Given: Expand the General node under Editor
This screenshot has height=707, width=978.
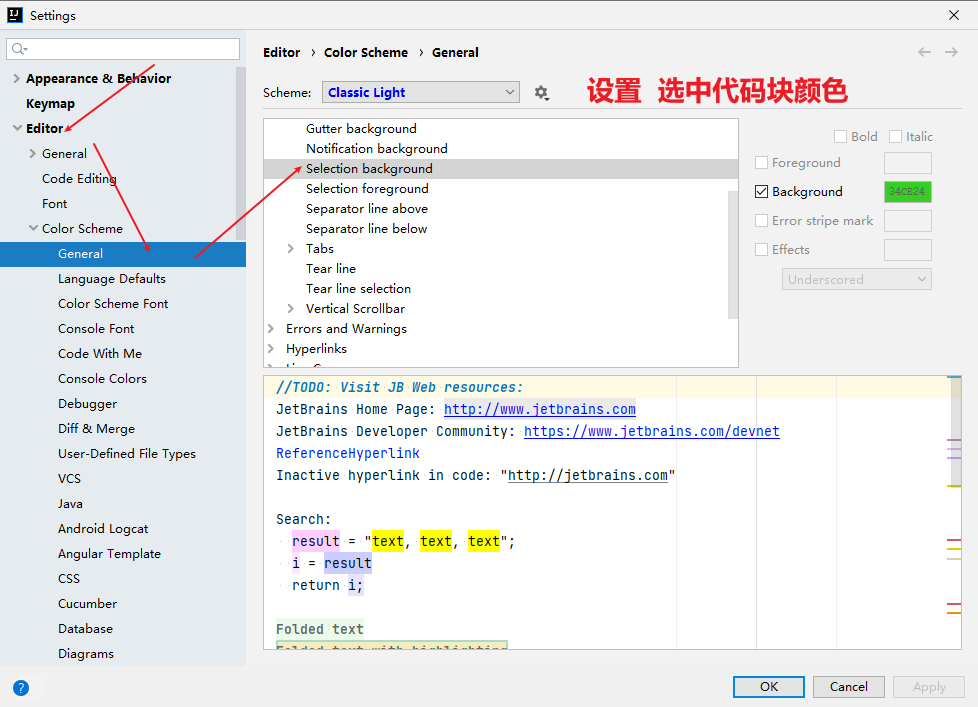Looking at the screenshot, I should point(32,153).
